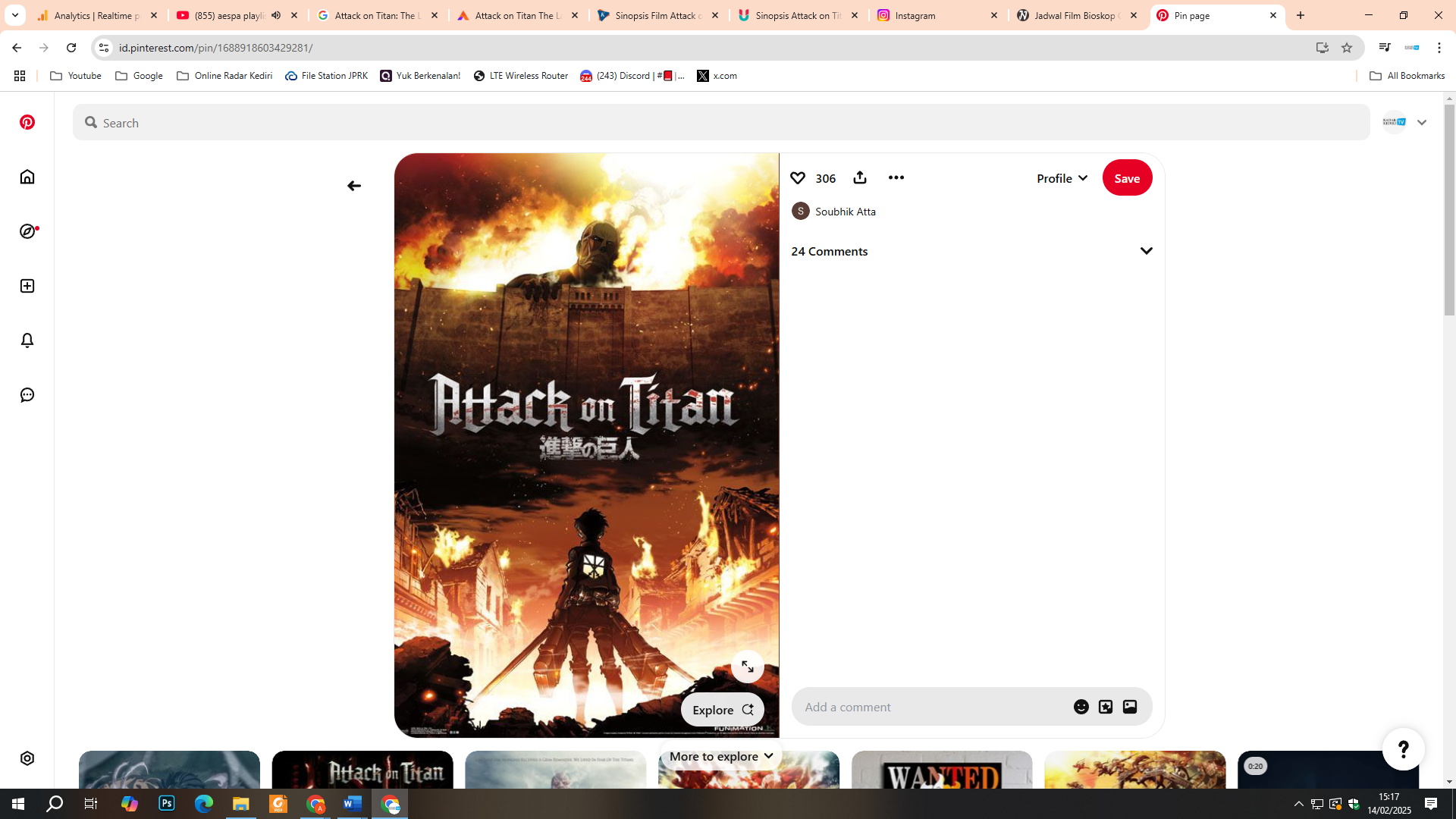This screenshot has height=819, width=1456.
Task: Open more options three dots menu
Action: click(x=896, y=177)
